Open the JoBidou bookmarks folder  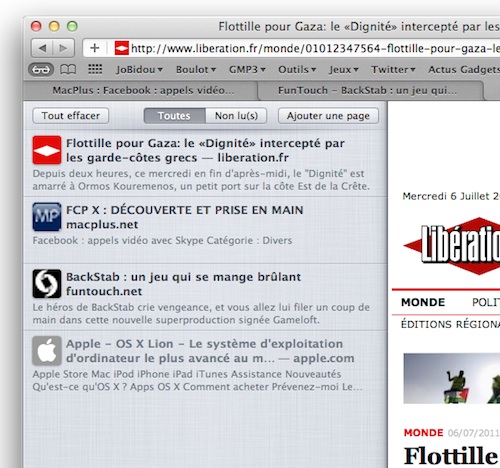[x=139, y=70]
